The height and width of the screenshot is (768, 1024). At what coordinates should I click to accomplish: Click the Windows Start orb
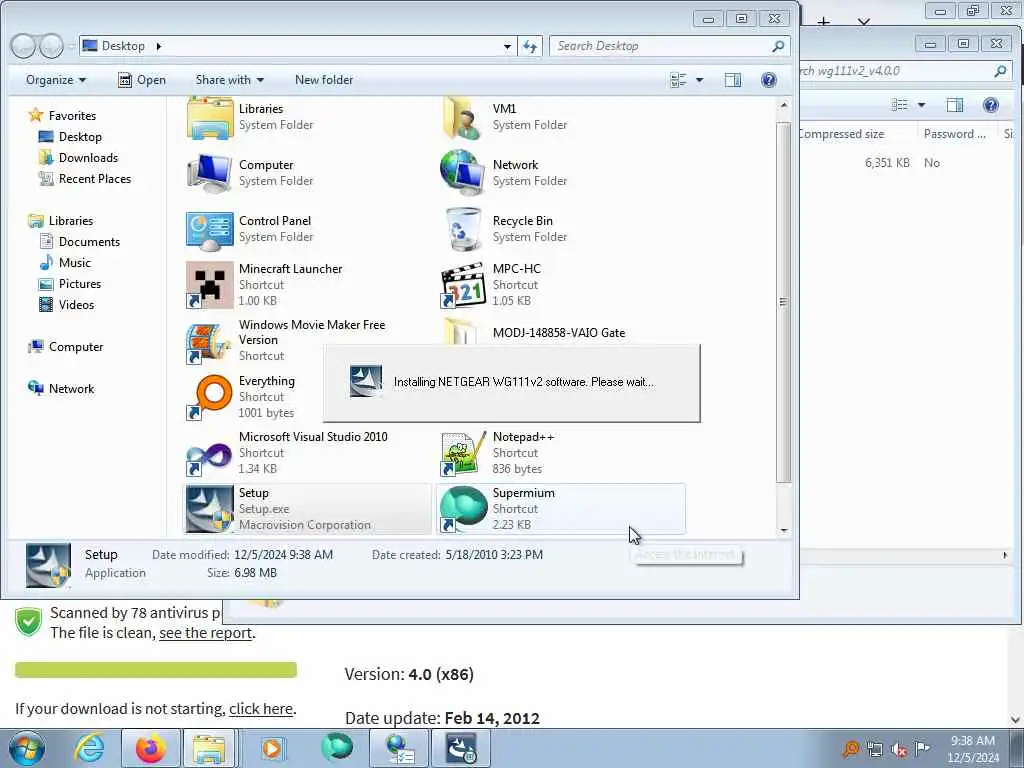[27, 748]
